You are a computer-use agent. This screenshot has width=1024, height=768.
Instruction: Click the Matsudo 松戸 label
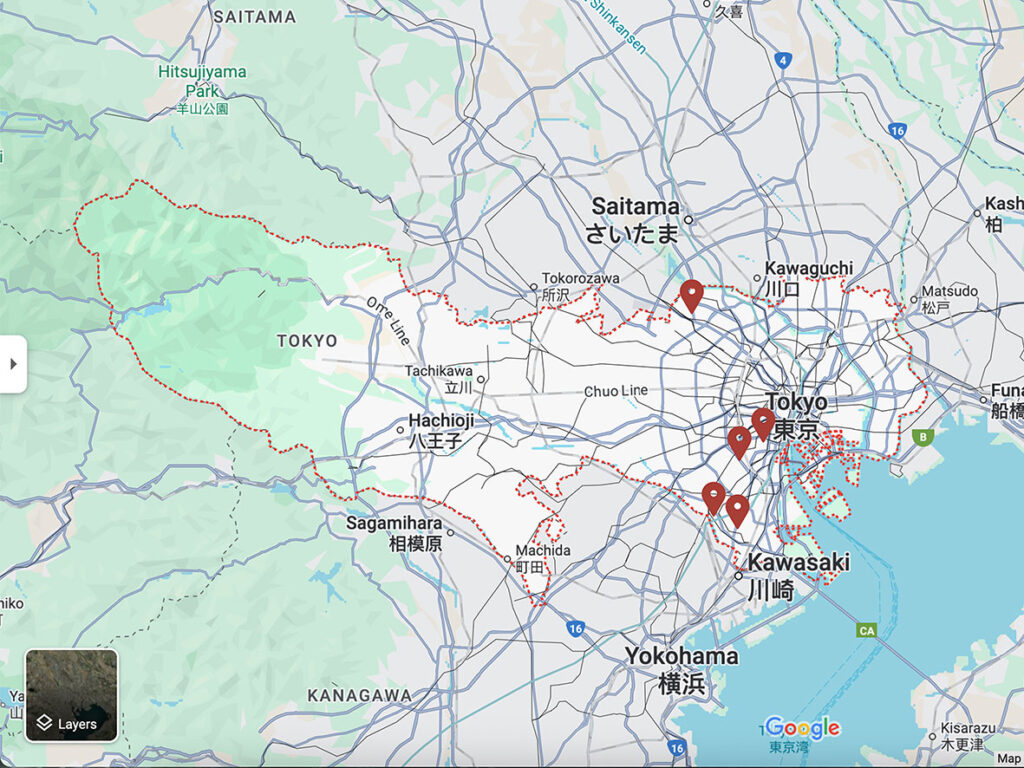(x=950, y=298)
